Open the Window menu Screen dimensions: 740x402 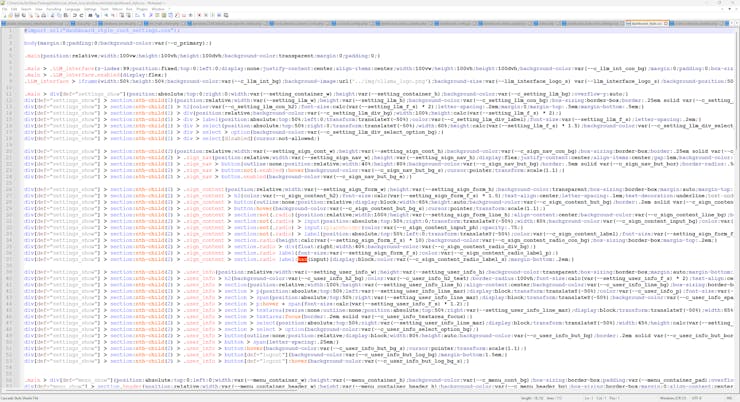(x=158, y=9)
